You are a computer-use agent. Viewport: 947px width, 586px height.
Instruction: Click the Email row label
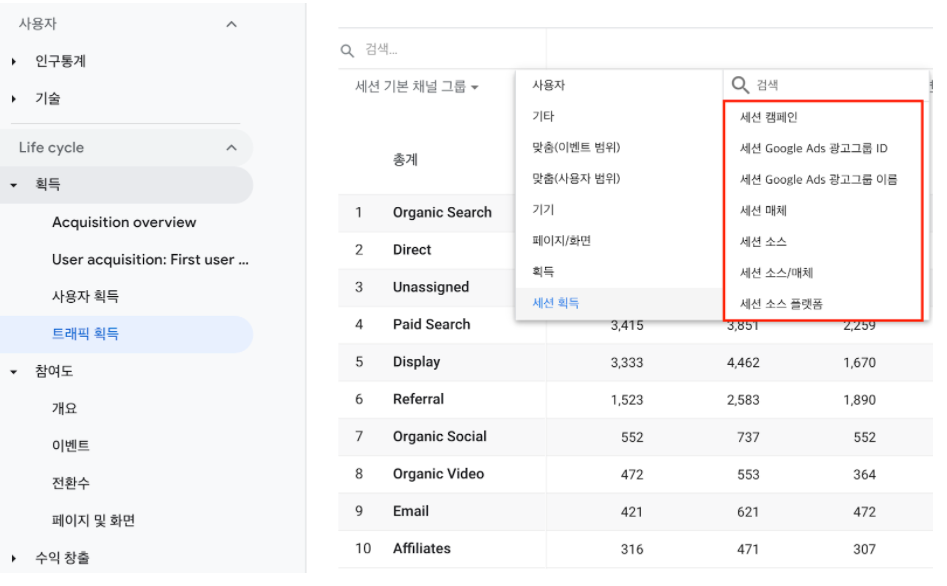click(x=411, y=512)
